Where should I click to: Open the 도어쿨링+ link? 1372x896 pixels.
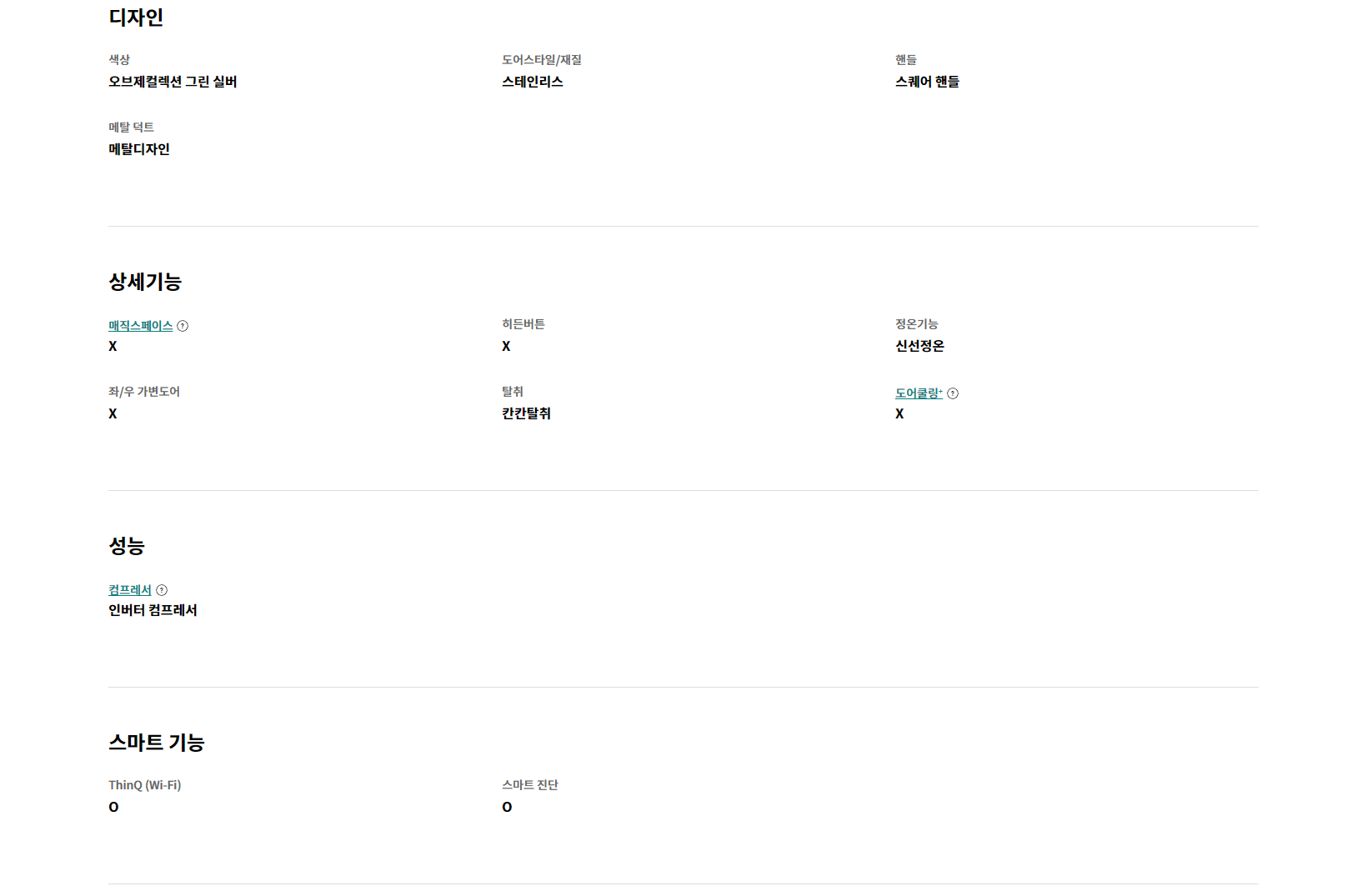click(919, 393)
